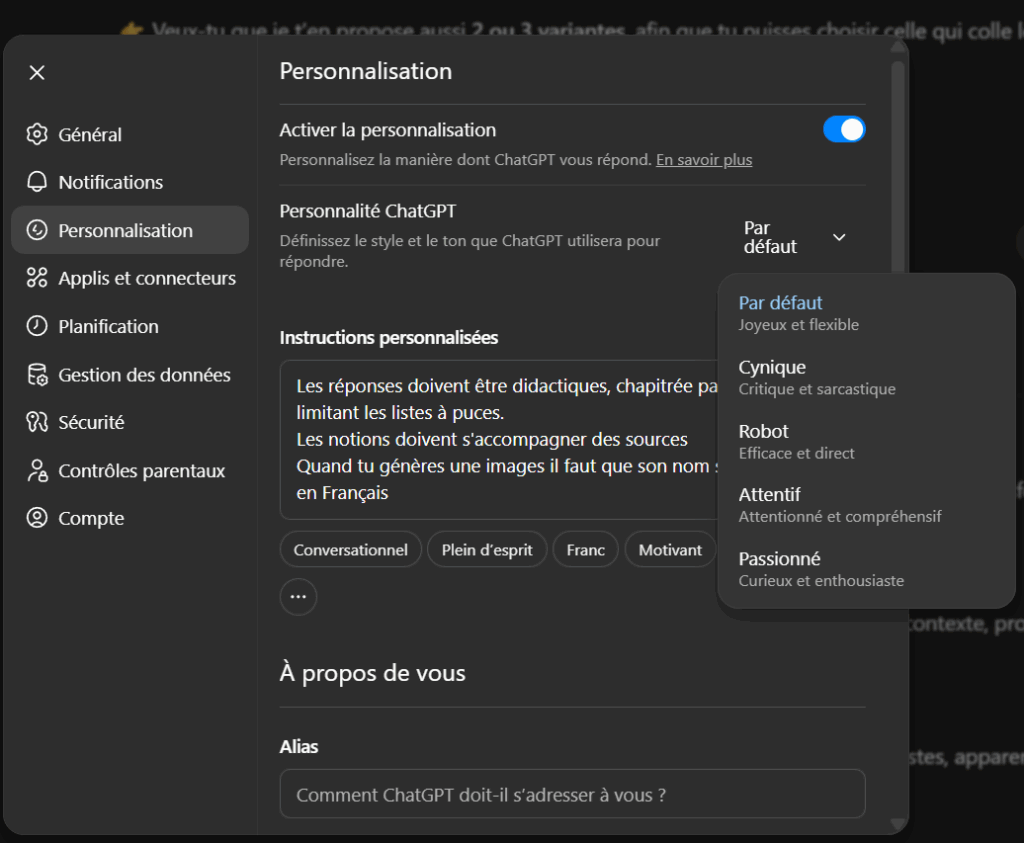Click the Applis et connecteurs icon
Image resolution: width=1024 pixels, height=843 pixels.
(37, 278)
